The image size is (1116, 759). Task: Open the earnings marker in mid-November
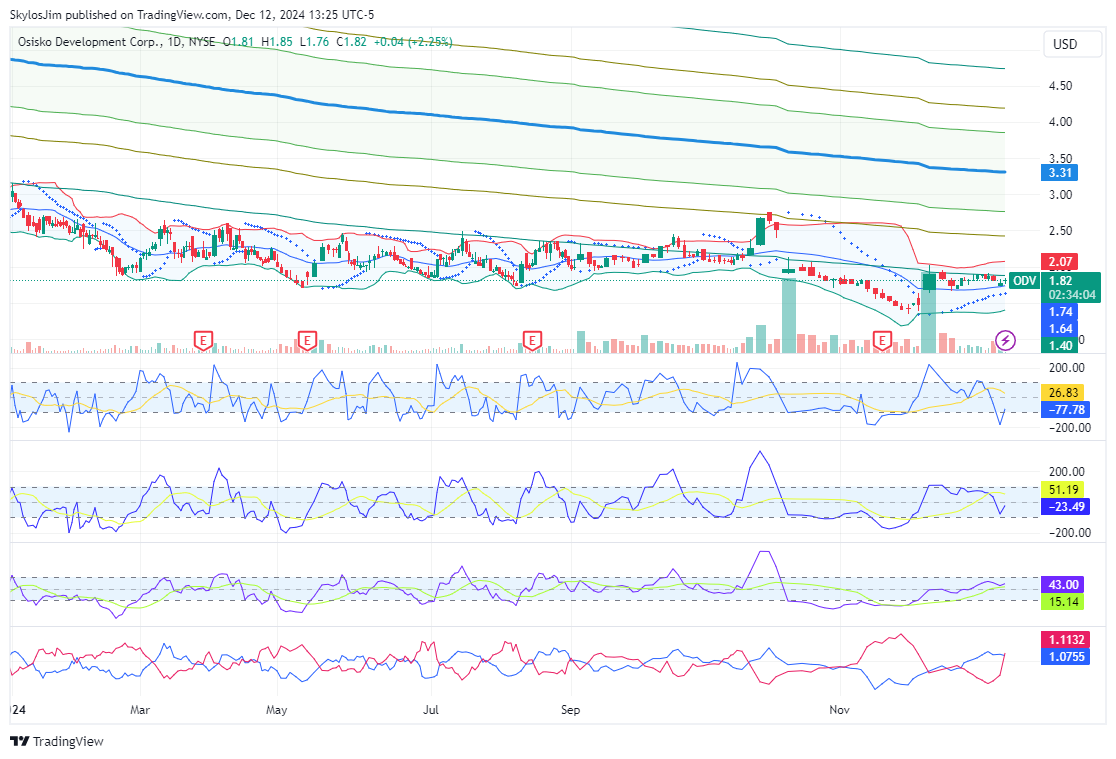pos(882,340)
